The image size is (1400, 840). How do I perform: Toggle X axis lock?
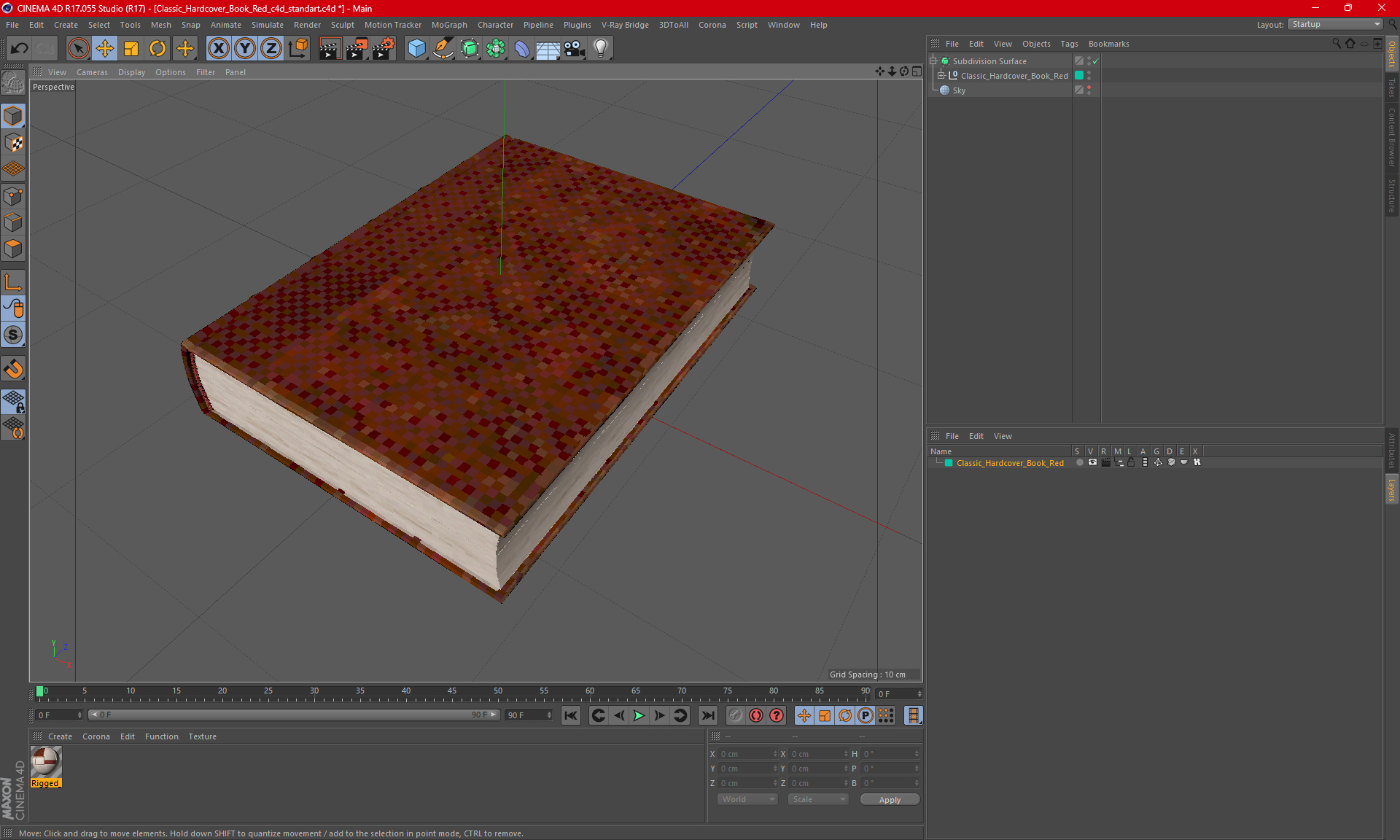pyautogui.click(x=218, y=48)
